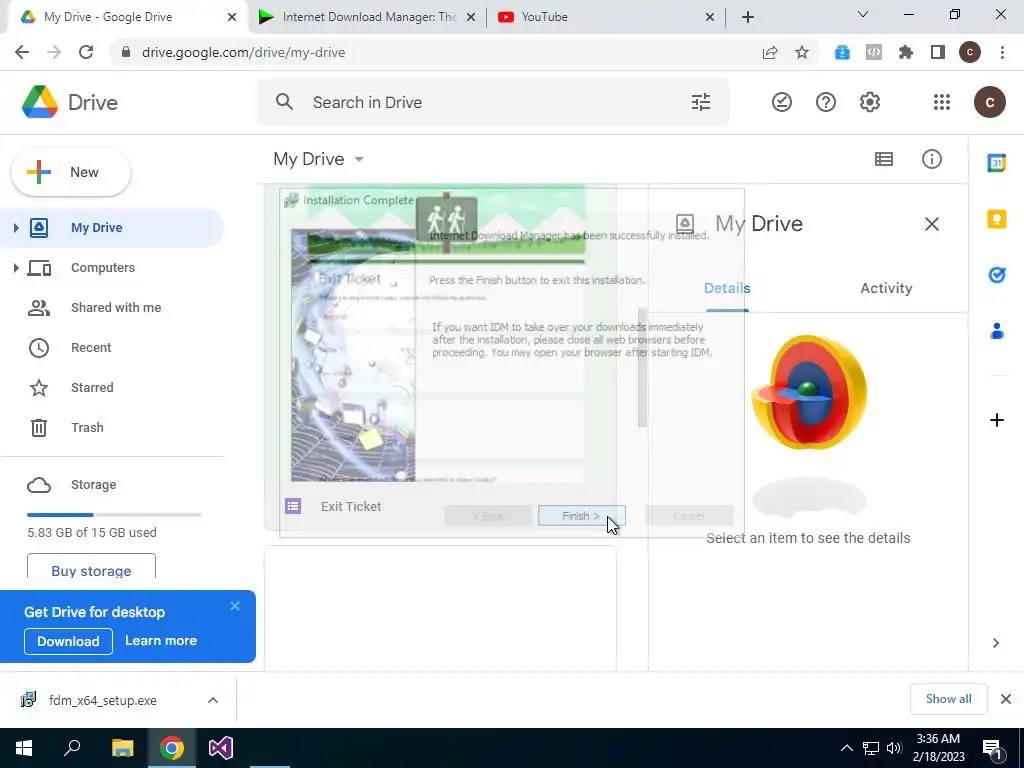The height and width of the screenshot is (768, 1024).
Task: Hide side panel chevron arrow
Action: click(996, 643)
